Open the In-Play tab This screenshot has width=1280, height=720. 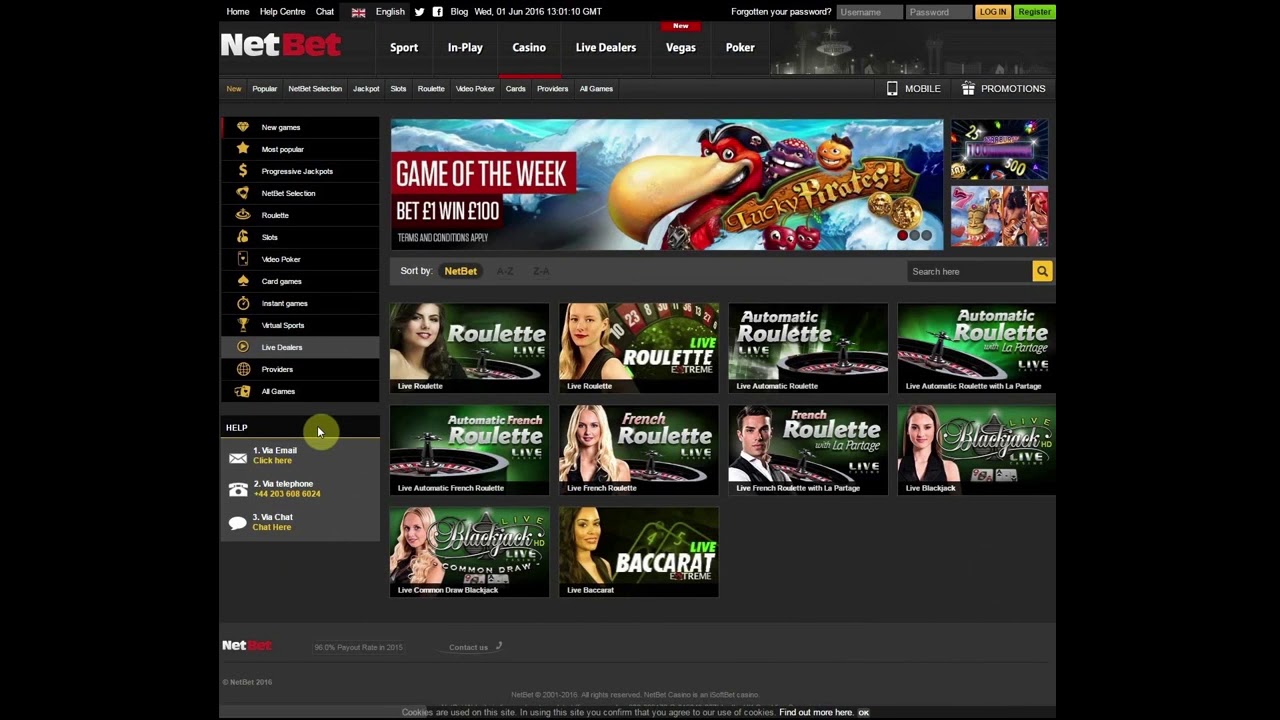[x=465, y=47]
